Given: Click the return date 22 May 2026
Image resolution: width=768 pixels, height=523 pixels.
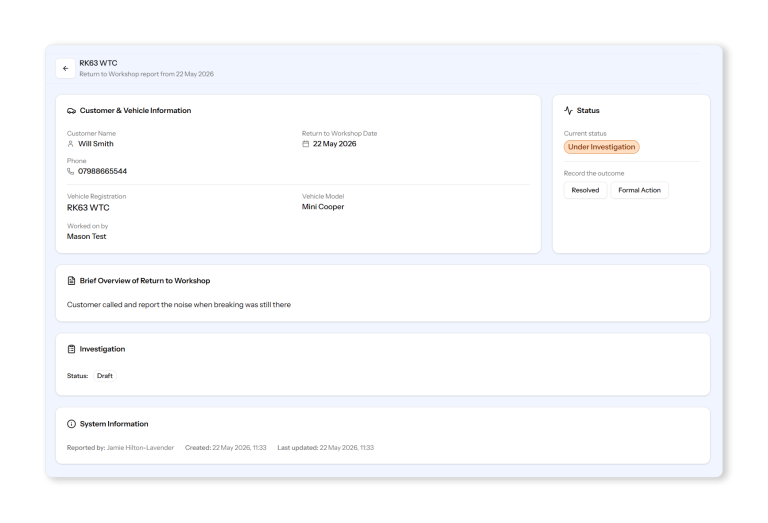Looking at the screenshot, I should (x=335, y=144).
